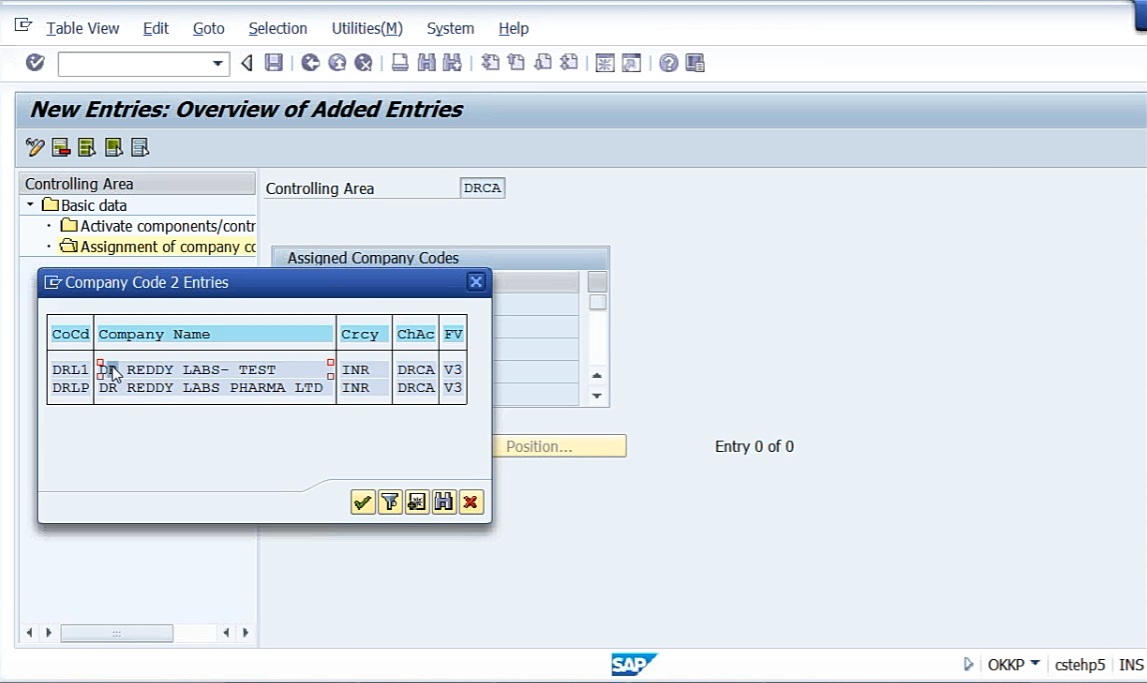
Task: Open the System menu
Action: tap(451, 29)
